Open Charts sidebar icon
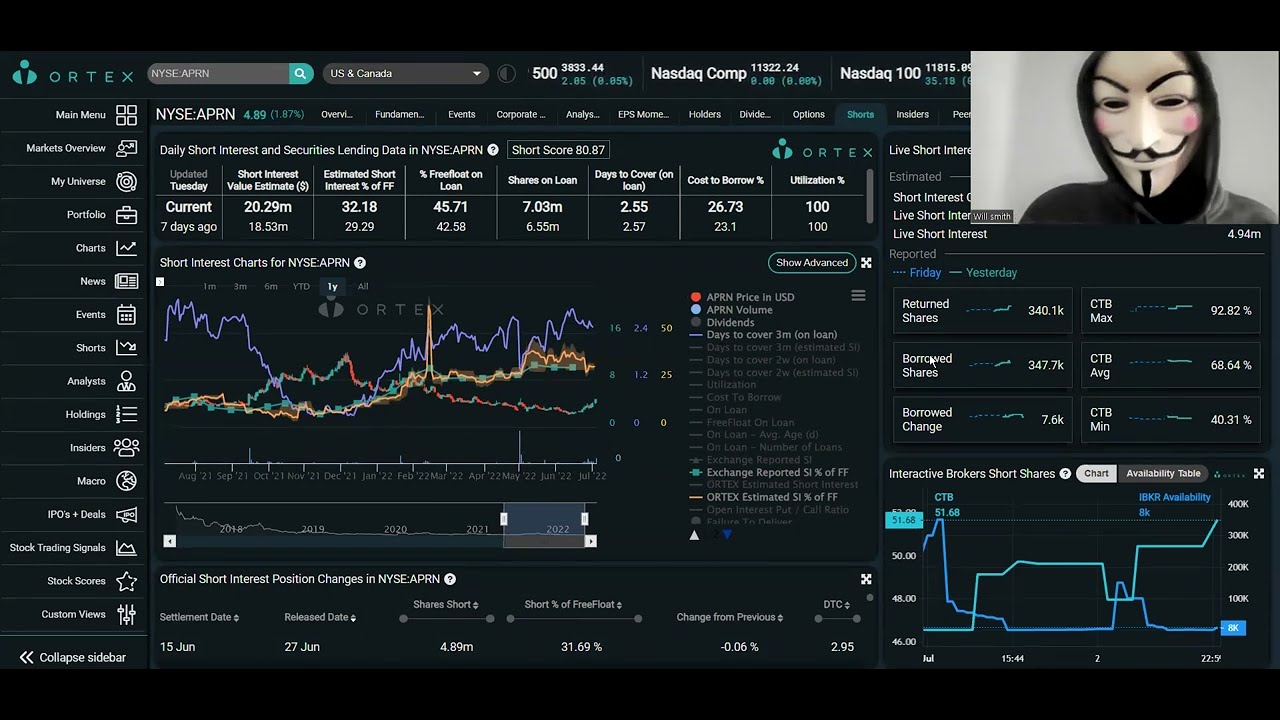Image resolution: width=1280 pixels, height=720 pixels. pos(126,248)
